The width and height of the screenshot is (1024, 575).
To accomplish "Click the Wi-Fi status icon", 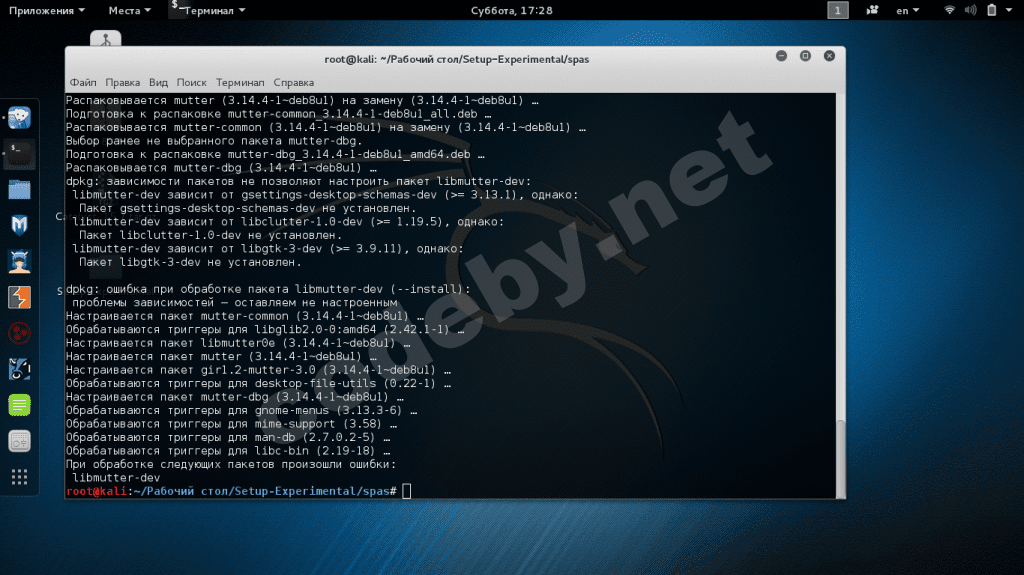I will tap(950, 10).
